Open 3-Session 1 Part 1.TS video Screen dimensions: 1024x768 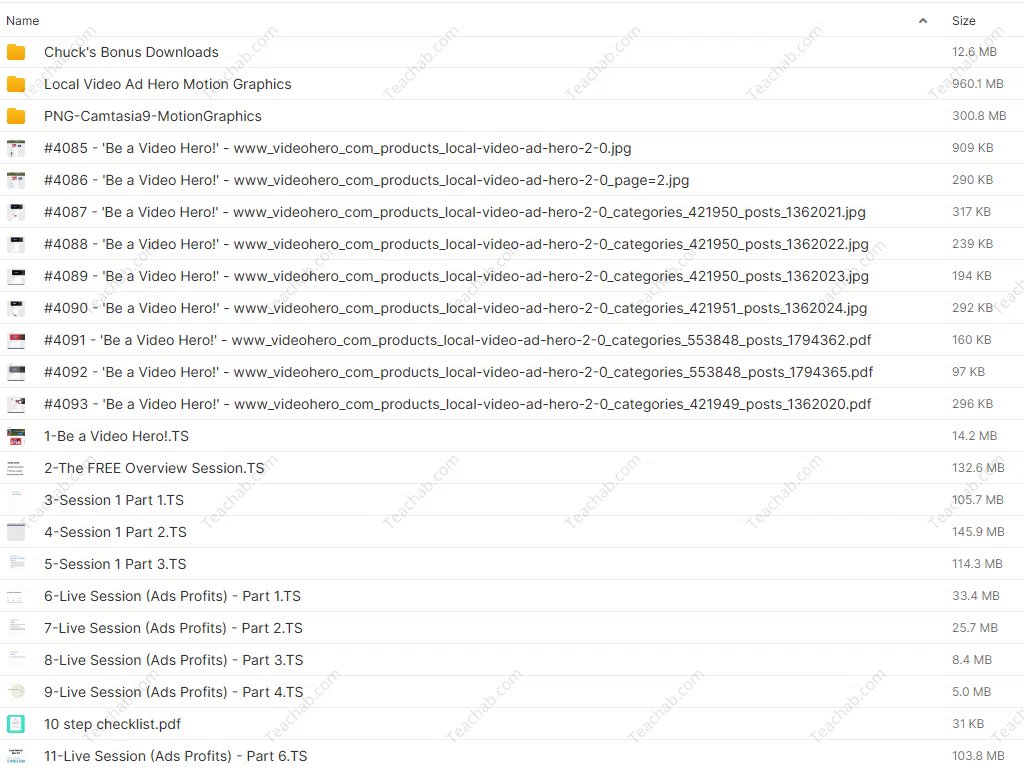(x=114, y=500)
